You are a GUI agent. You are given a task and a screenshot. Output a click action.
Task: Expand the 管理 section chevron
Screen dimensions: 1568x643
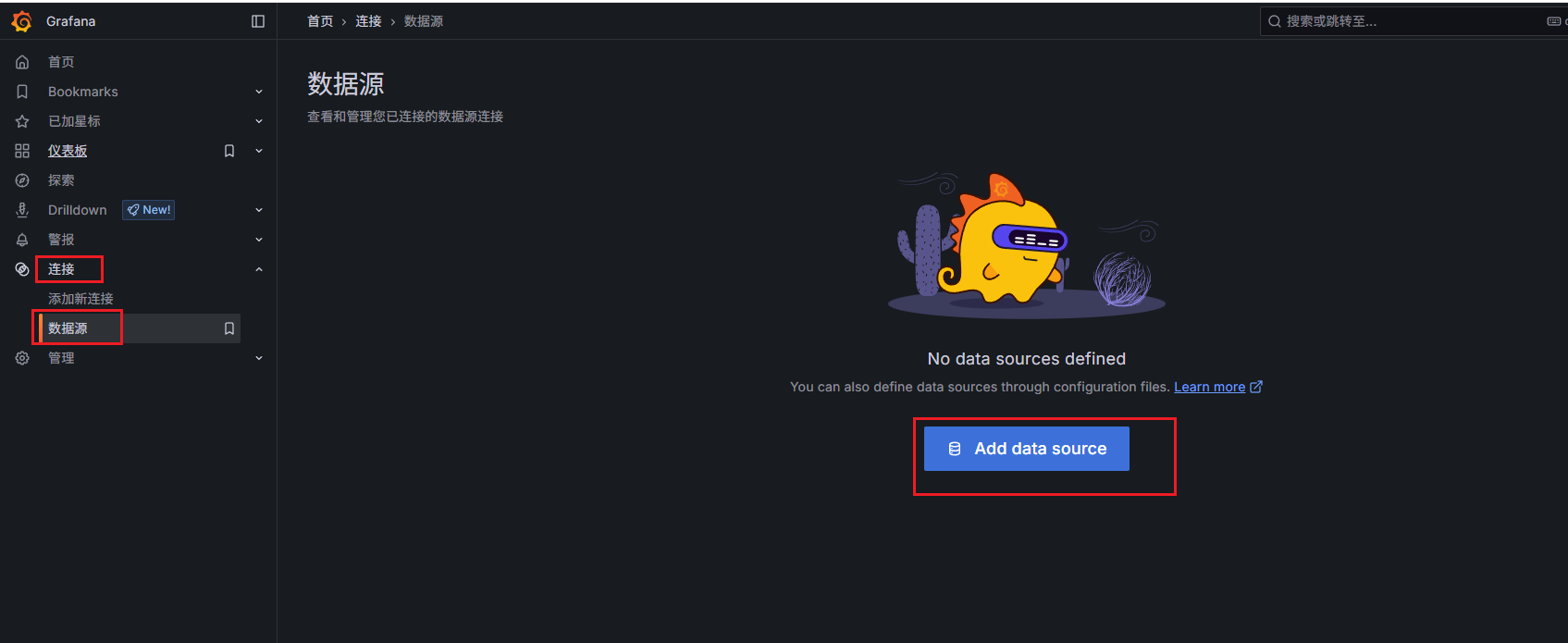[x=259, y=358]
